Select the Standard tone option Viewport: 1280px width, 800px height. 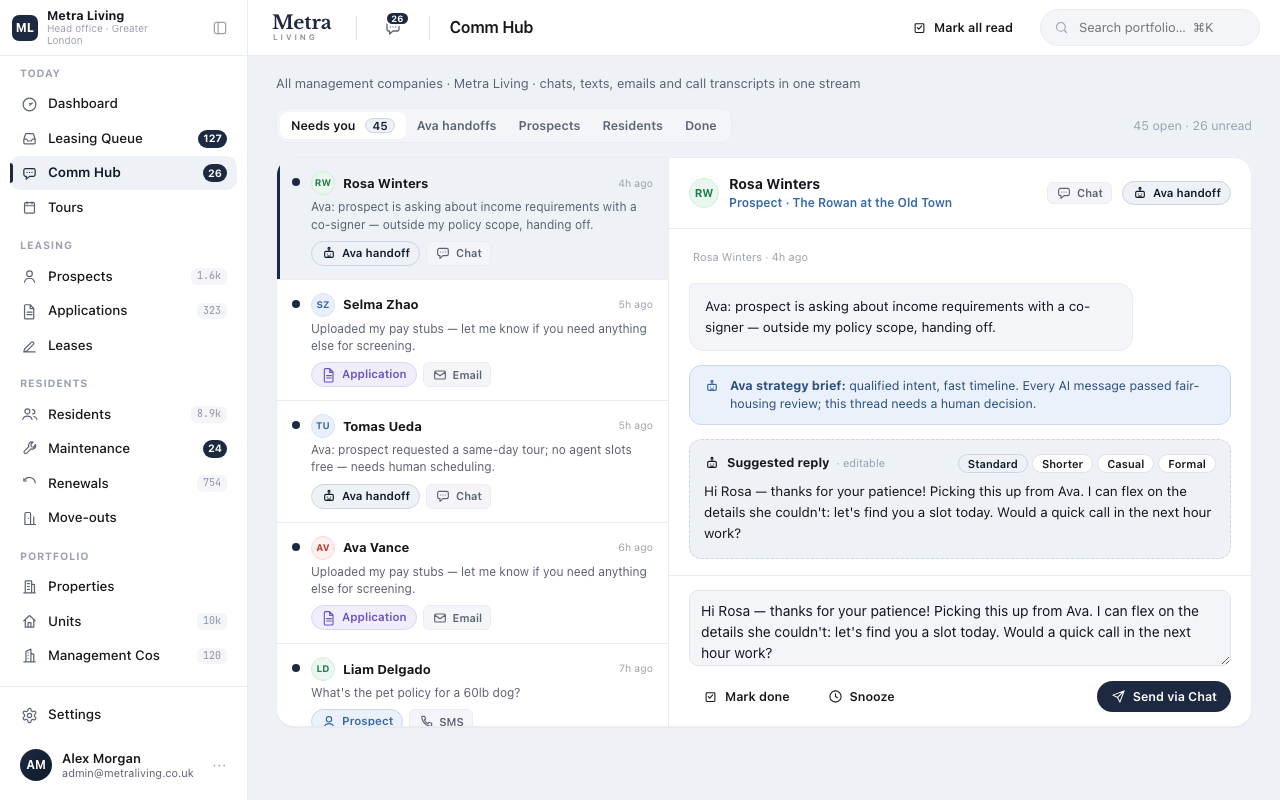(992, 464)
